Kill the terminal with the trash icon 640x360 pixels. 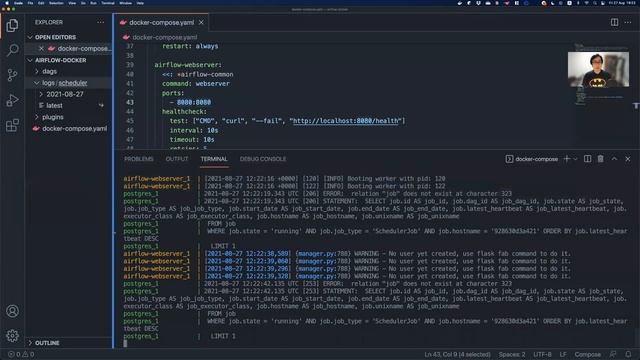pos(600,159)
